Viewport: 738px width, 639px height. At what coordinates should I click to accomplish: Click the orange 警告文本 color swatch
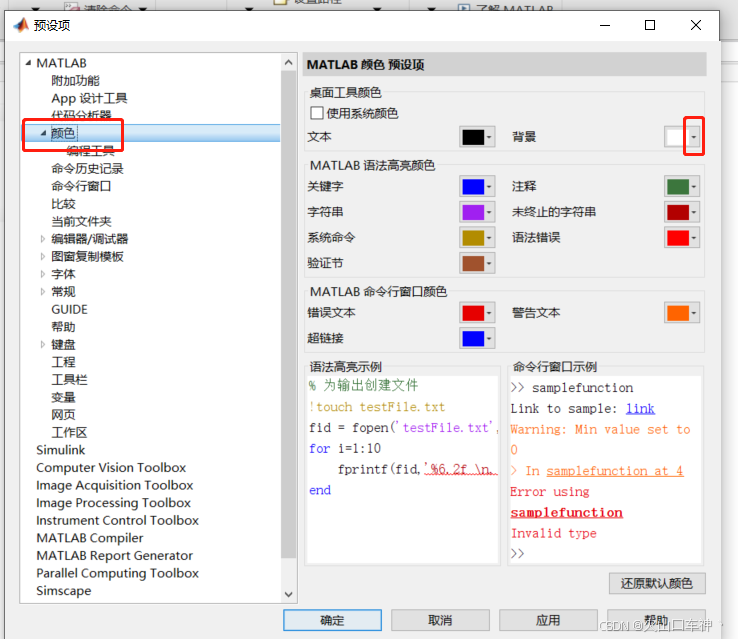tap(678, 313)
